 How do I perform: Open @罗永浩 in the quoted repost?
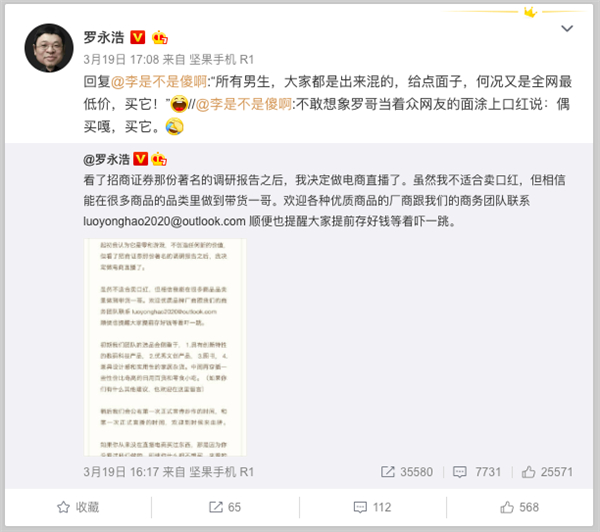(106, 159)
